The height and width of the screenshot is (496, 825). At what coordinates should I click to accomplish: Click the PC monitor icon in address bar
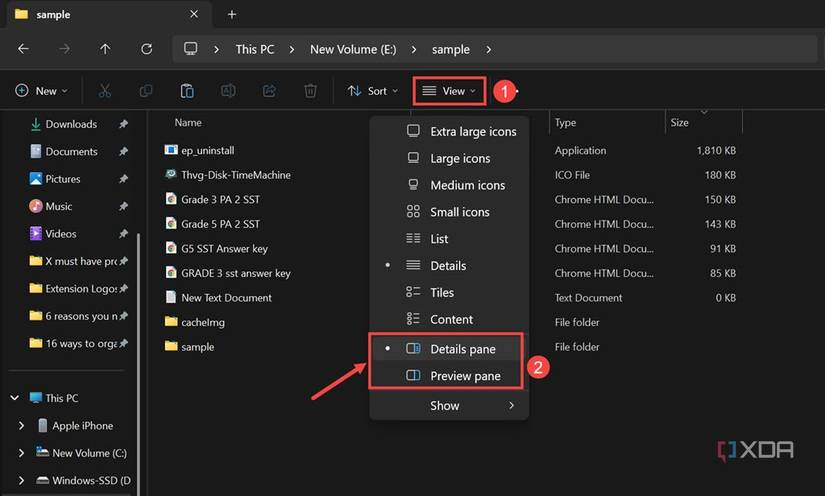190,49
